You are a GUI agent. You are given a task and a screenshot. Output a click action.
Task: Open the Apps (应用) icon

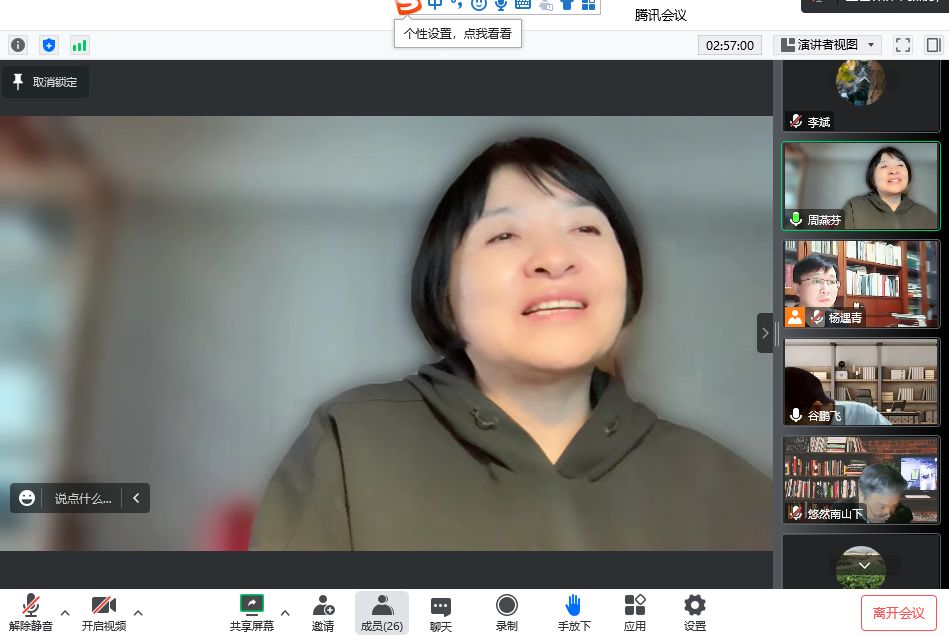[x=634, y=612]
